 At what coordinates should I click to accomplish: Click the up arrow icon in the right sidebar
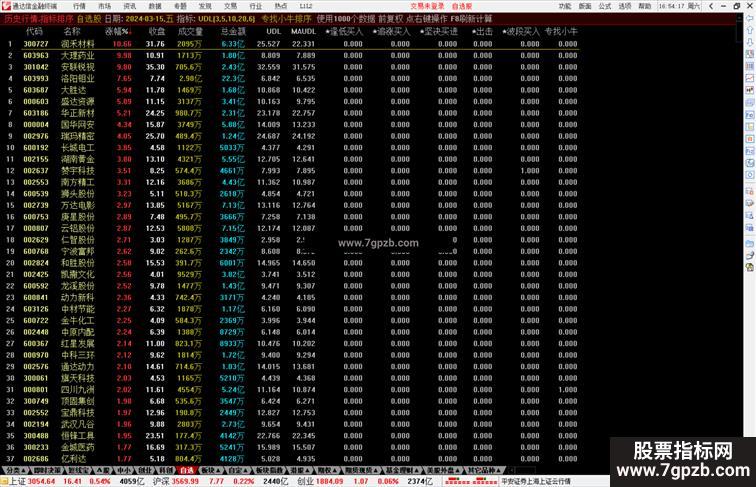tap(750, 30)
